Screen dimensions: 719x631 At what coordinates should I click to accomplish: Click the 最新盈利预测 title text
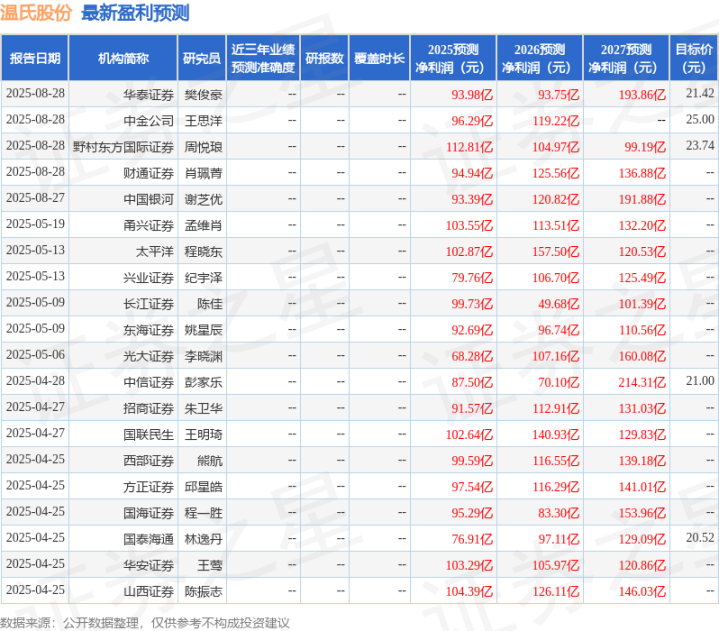coord(135,13)
